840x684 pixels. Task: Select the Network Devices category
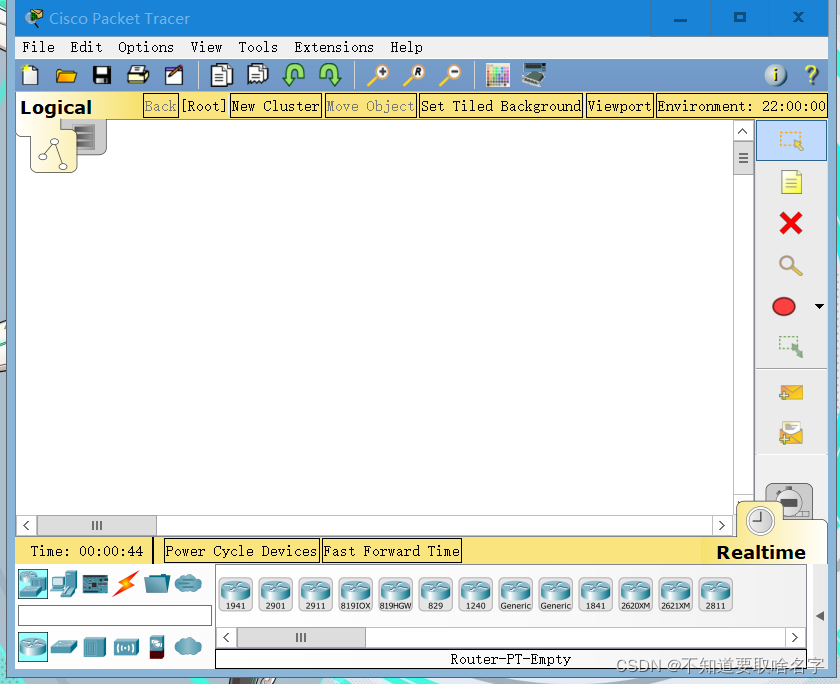pyautogui.click(x=33, y=583)
